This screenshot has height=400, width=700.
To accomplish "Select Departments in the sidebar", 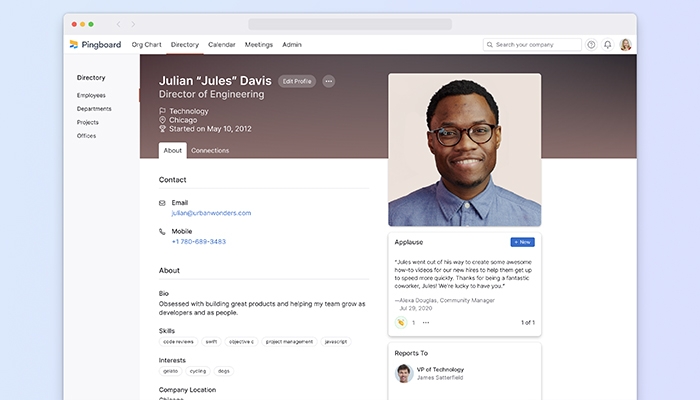I will 94,108.
